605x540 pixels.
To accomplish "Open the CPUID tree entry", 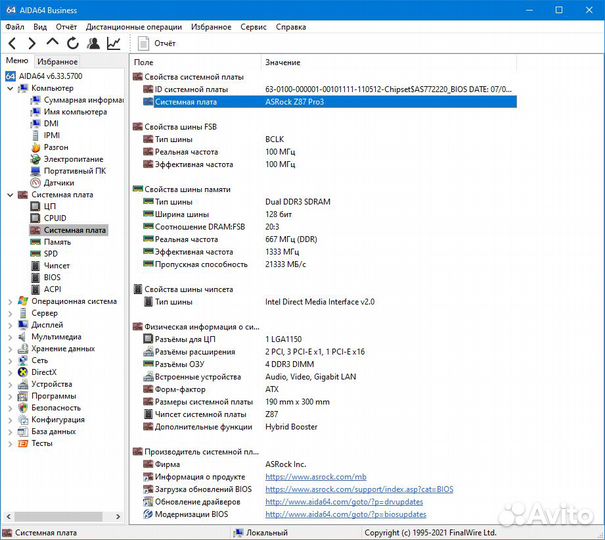I will point(55,218).
